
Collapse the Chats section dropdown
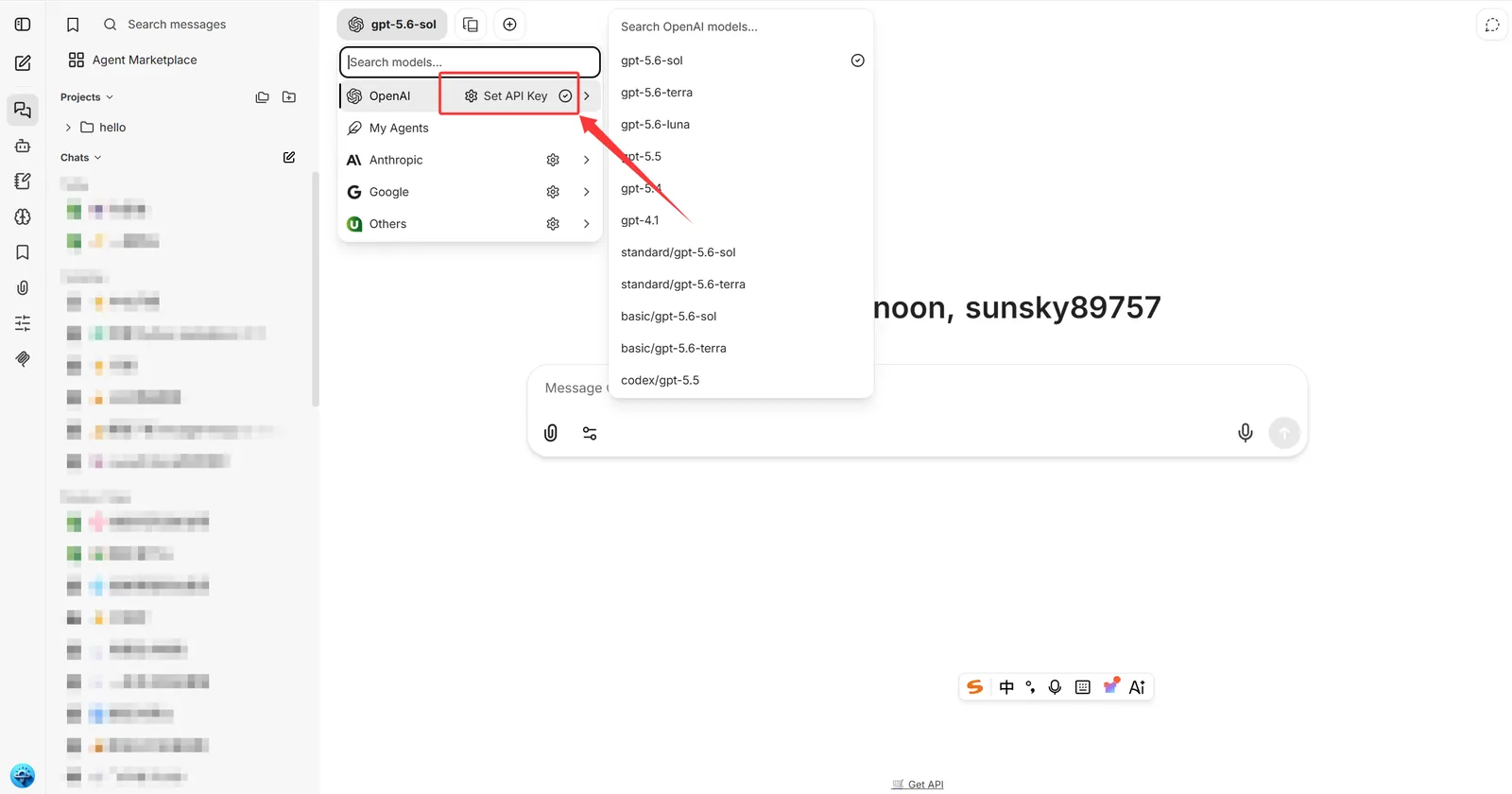point(81,158)
